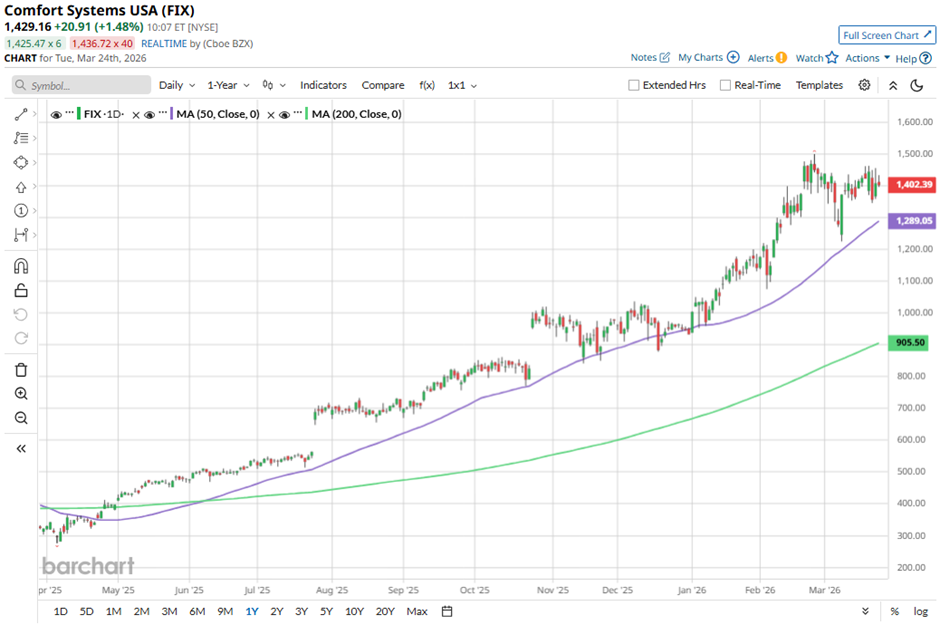Toggle percent scale
This screenshot has height=625, width=940.
(x=894, y=611)
